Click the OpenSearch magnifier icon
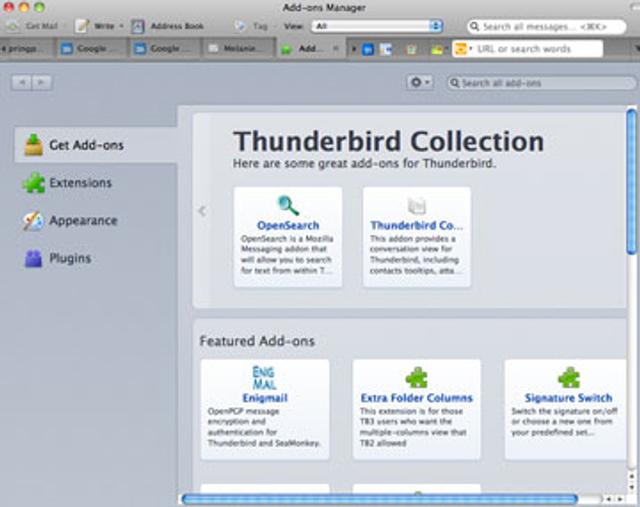This screenshot has height=507, width=640. (288, 205)
